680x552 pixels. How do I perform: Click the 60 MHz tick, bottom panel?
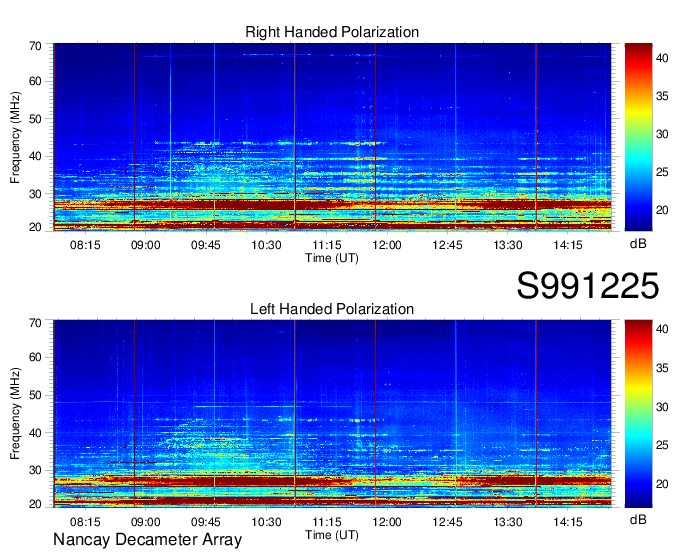pyautogui.click(x=35, y=358)
